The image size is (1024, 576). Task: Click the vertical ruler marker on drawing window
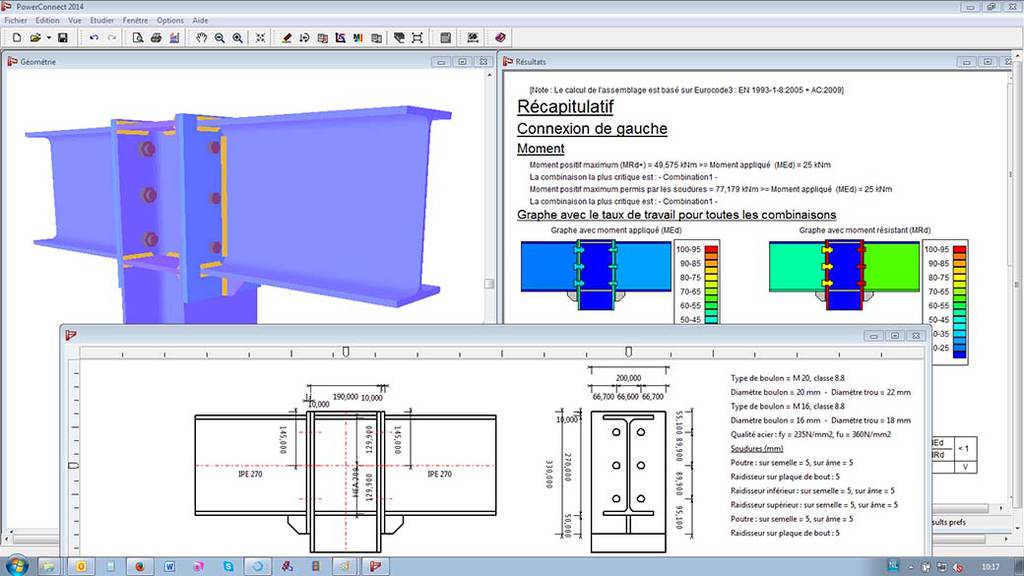tap(73, 465)
